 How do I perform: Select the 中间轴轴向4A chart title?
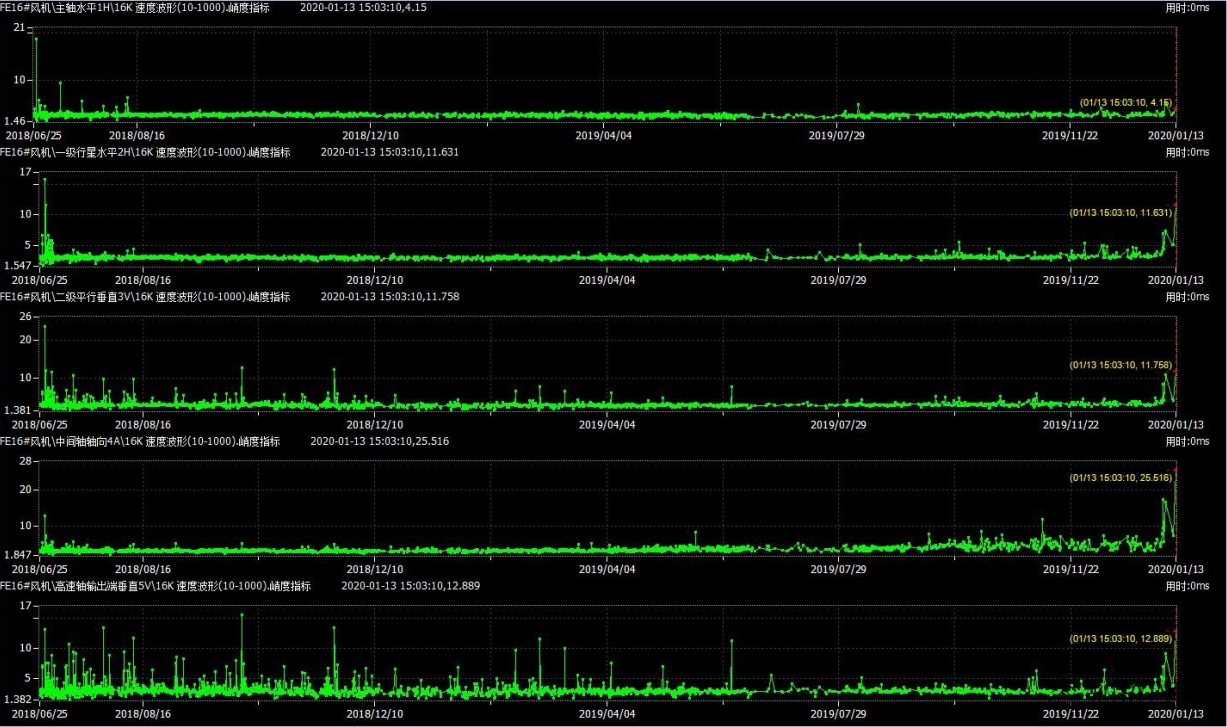tap(140, 441)
